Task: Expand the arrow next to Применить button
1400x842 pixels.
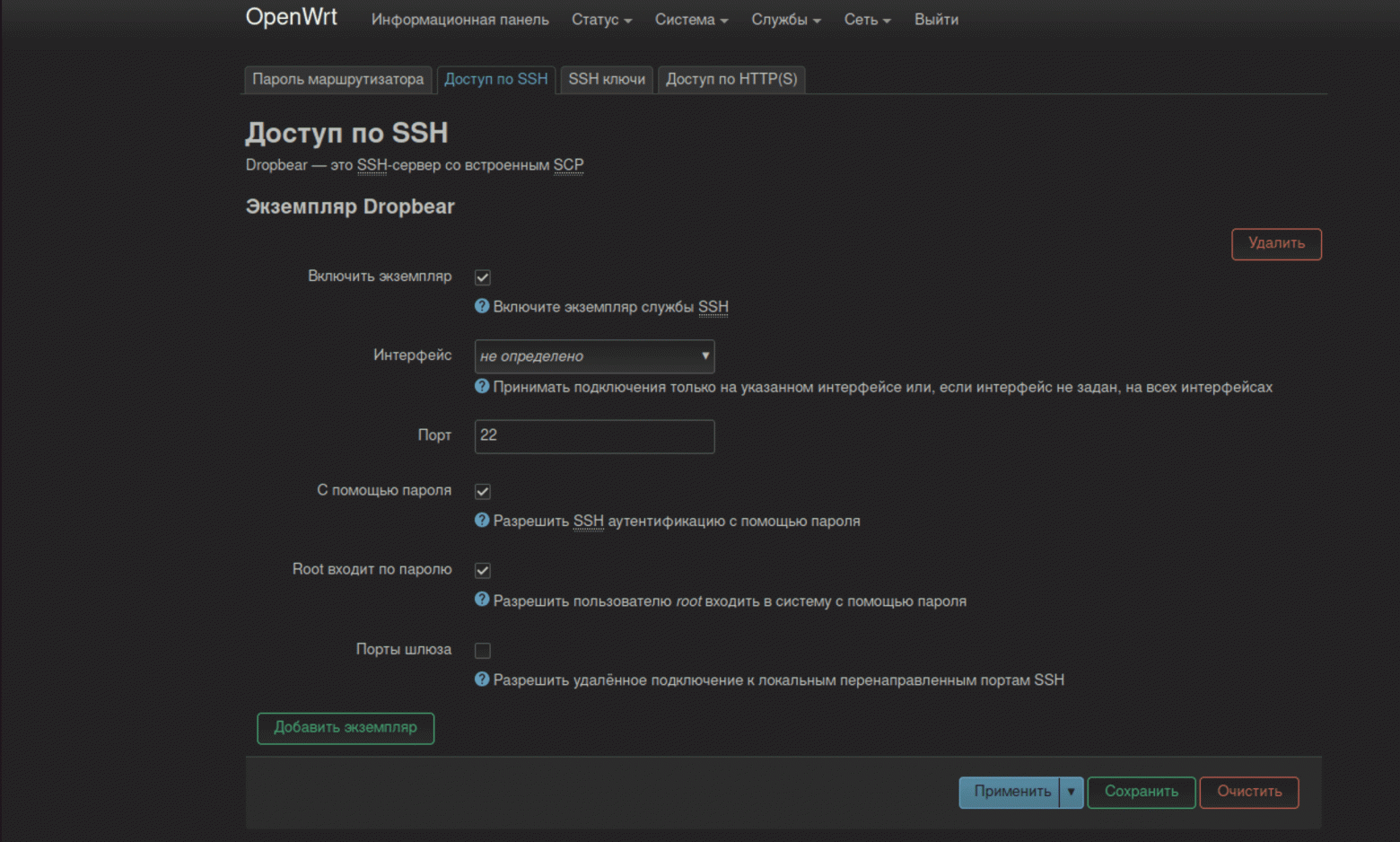Action: coord(1071,792)
